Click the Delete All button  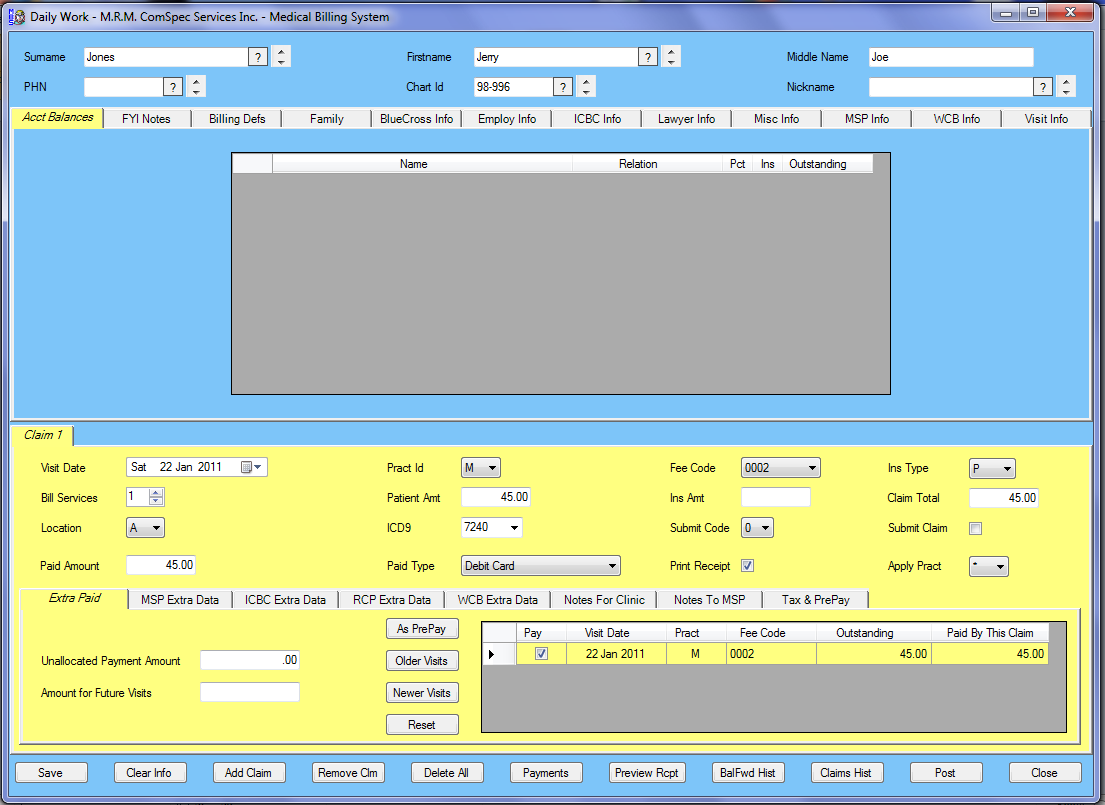[x=446, y=773]
